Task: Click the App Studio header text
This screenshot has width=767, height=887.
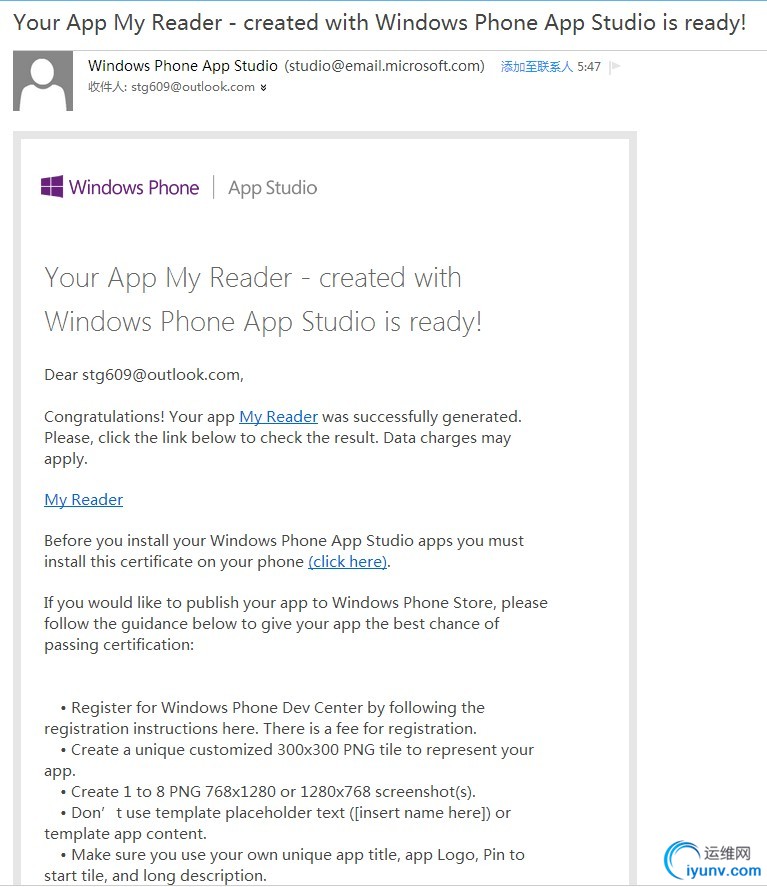Action: [x=273, y=188]
